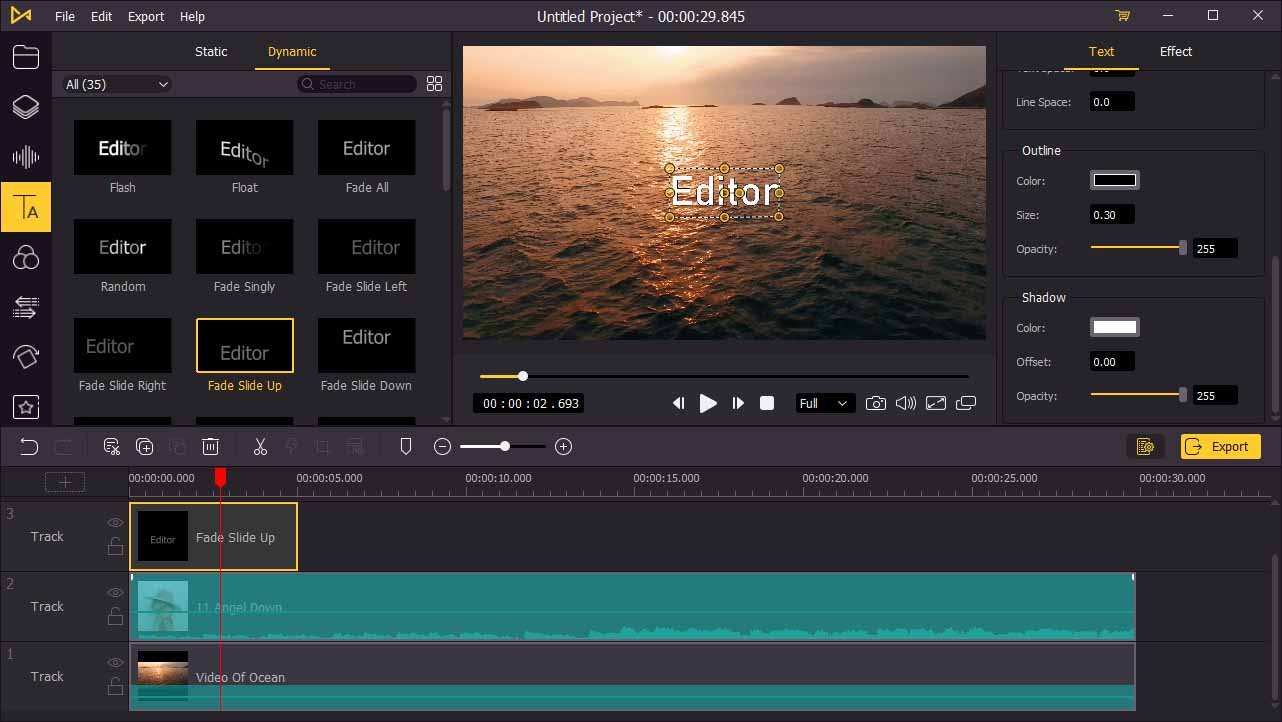
Task: Expand the grid view options beside search
Action: [434, 84]
